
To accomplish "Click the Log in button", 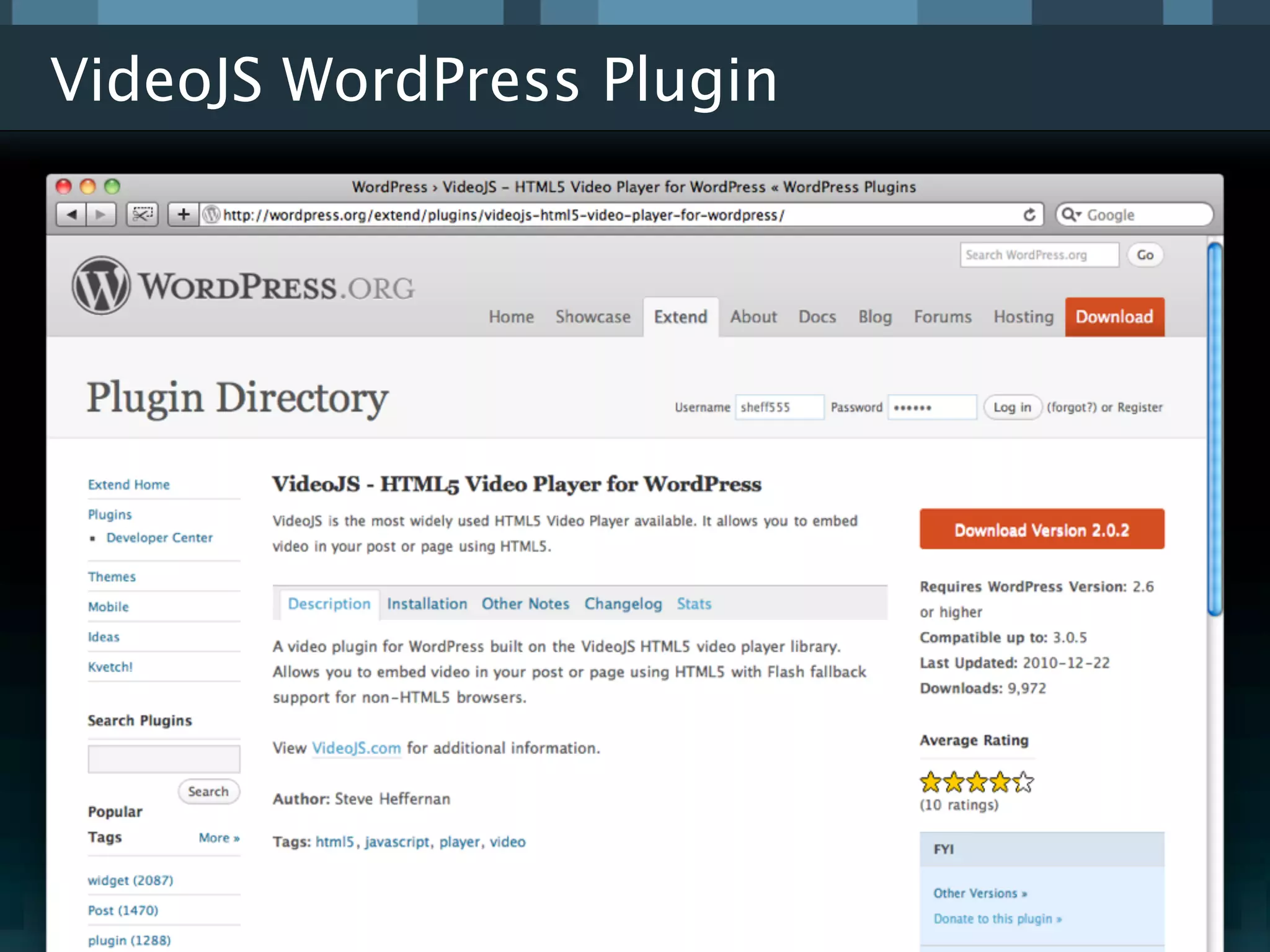I will (x=1011, y=407).
